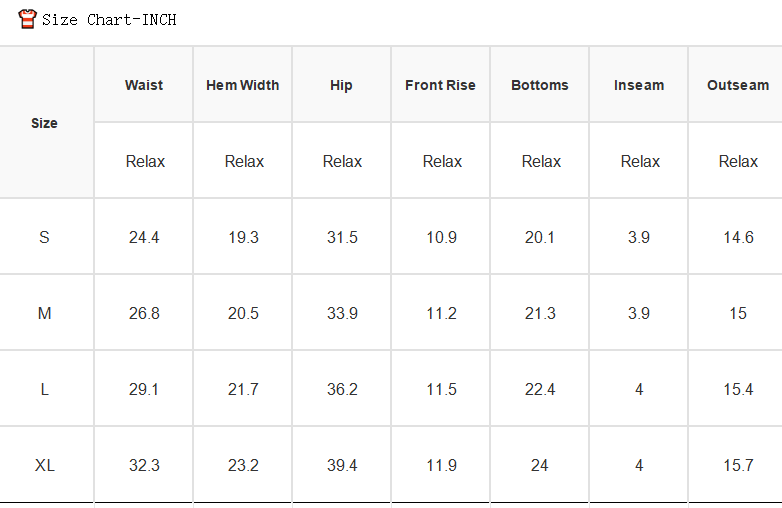Click front rise value 10.9 for S
This screenshot has height=508, width=782.
(x=441, y=237)
